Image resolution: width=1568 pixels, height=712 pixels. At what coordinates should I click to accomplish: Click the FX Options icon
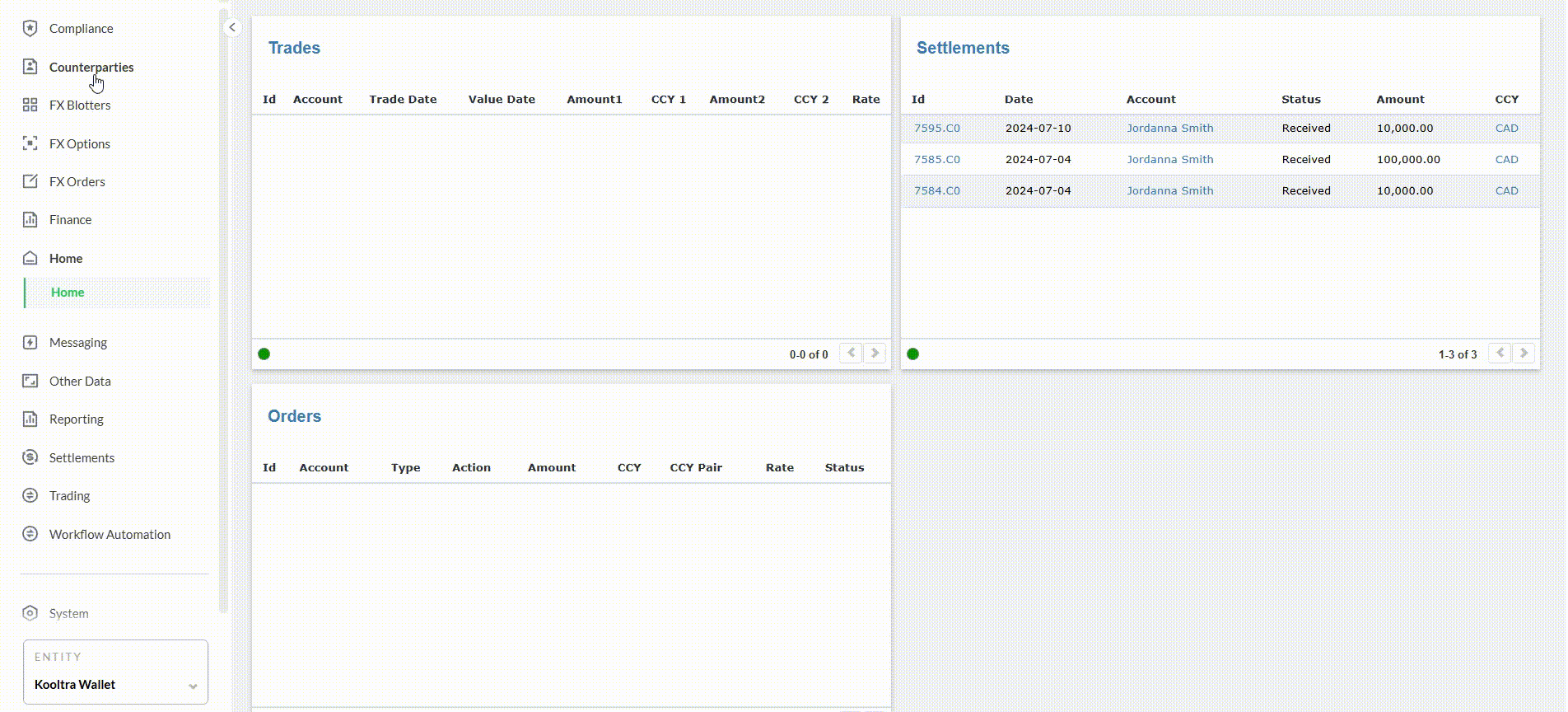click(30, 143)
